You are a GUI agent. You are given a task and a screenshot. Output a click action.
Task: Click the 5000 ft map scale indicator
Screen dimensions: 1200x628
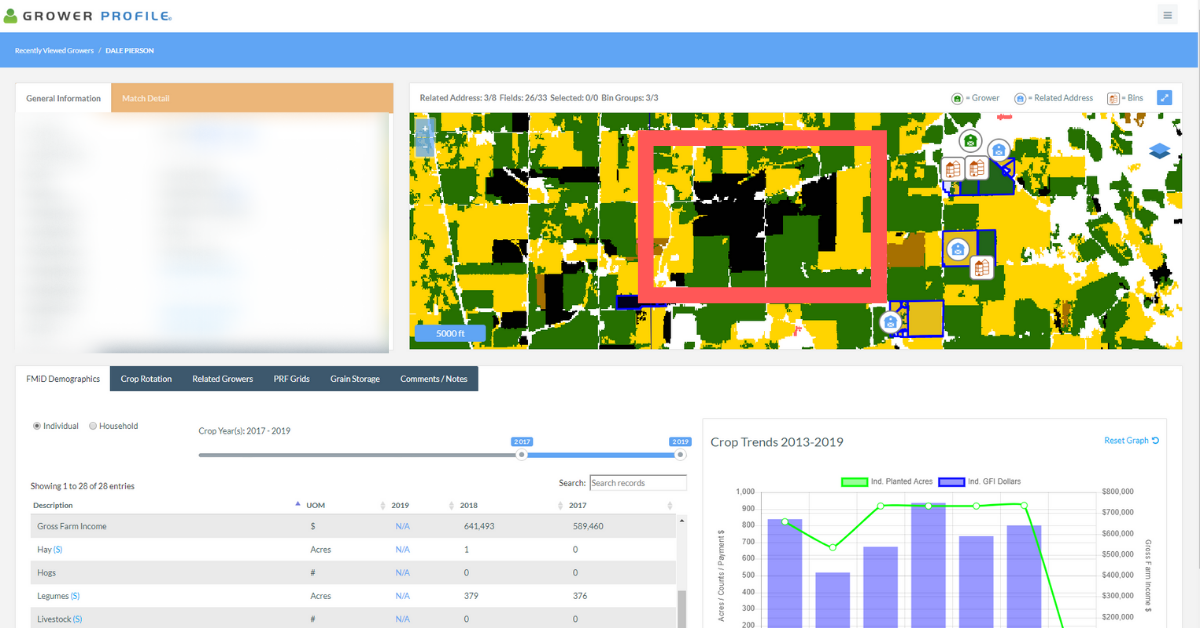click(449, 333)
